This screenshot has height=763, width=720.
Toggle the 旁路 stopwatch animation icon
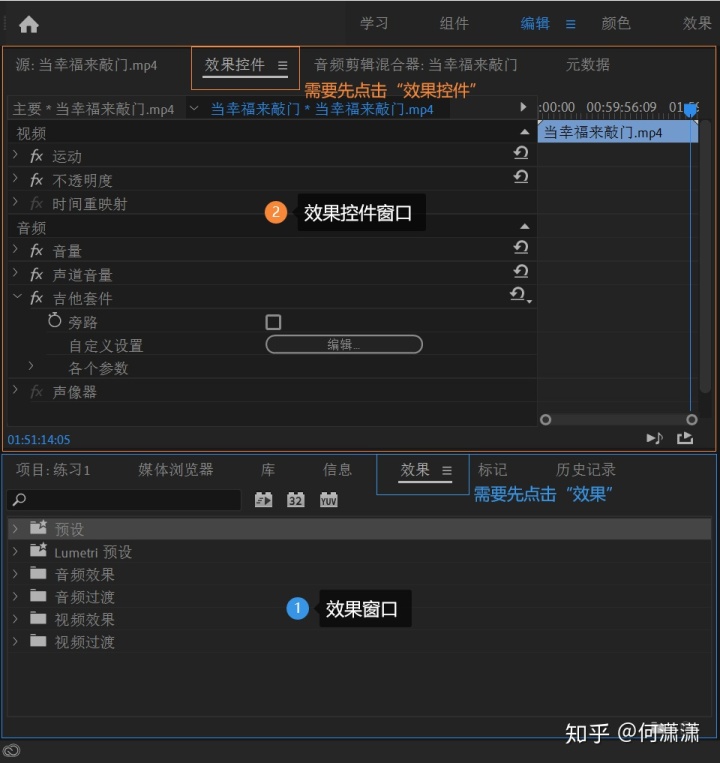(x=54, y=320)
